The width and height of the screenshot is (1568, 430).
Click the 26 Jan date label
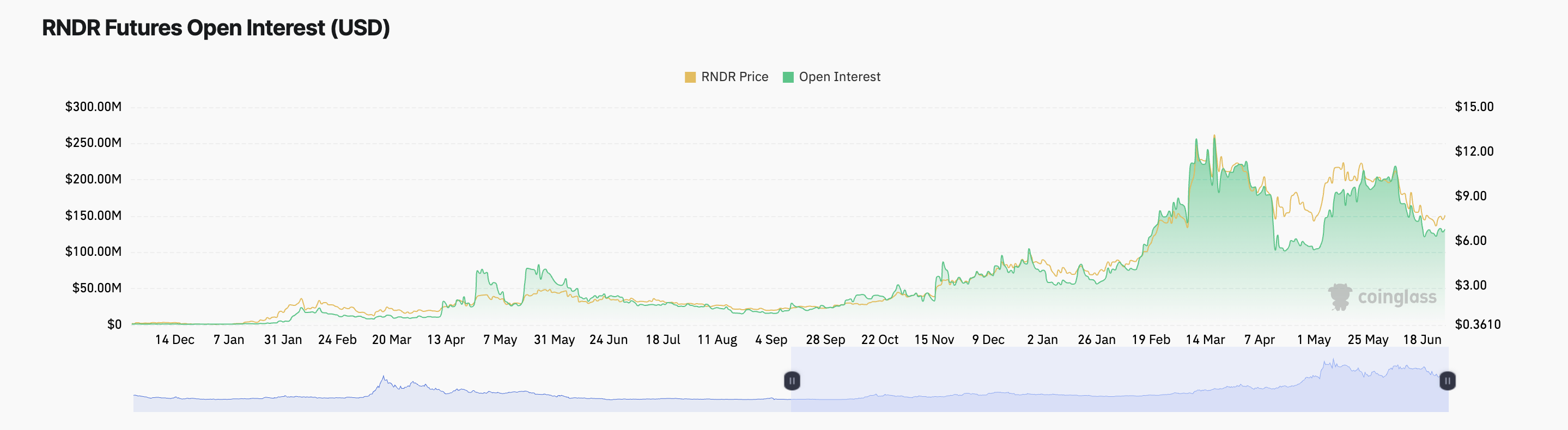tap(1097, 340)
